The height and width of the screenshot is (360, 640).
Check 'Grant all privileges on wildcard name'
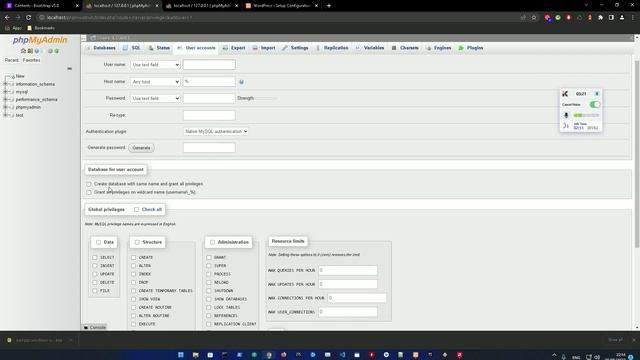(x=89, y=192)
